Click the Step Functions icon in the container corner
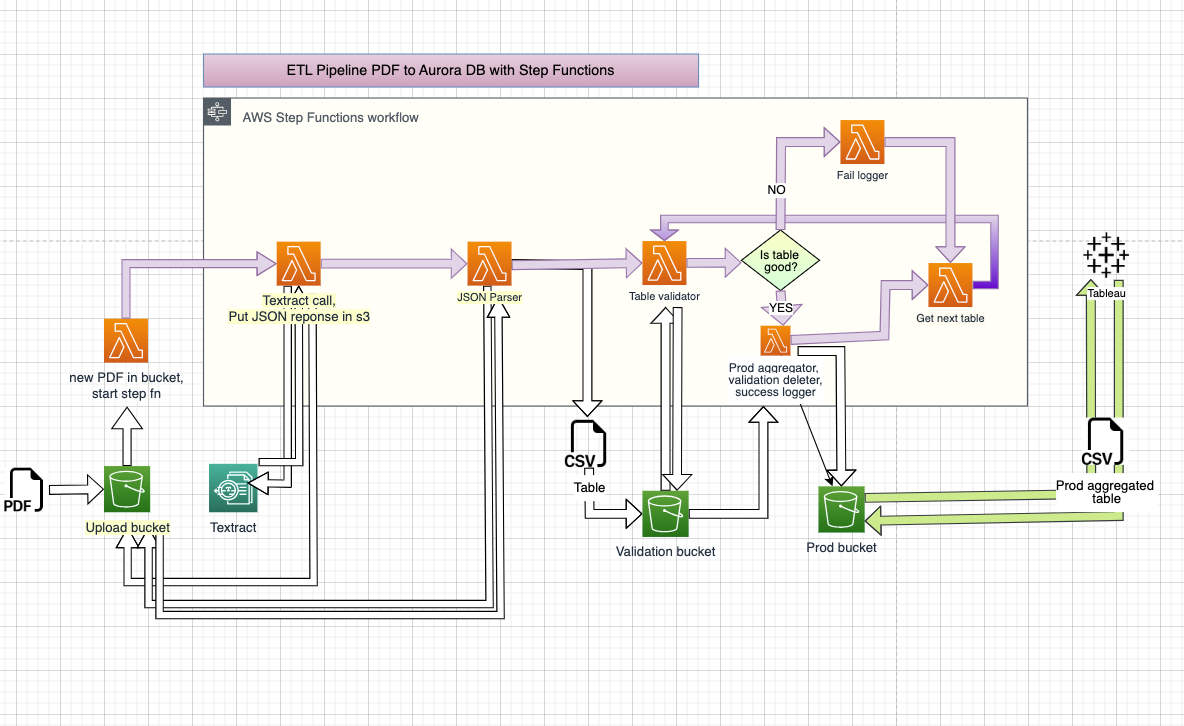1184x726 pixels. tap(215, 112)
